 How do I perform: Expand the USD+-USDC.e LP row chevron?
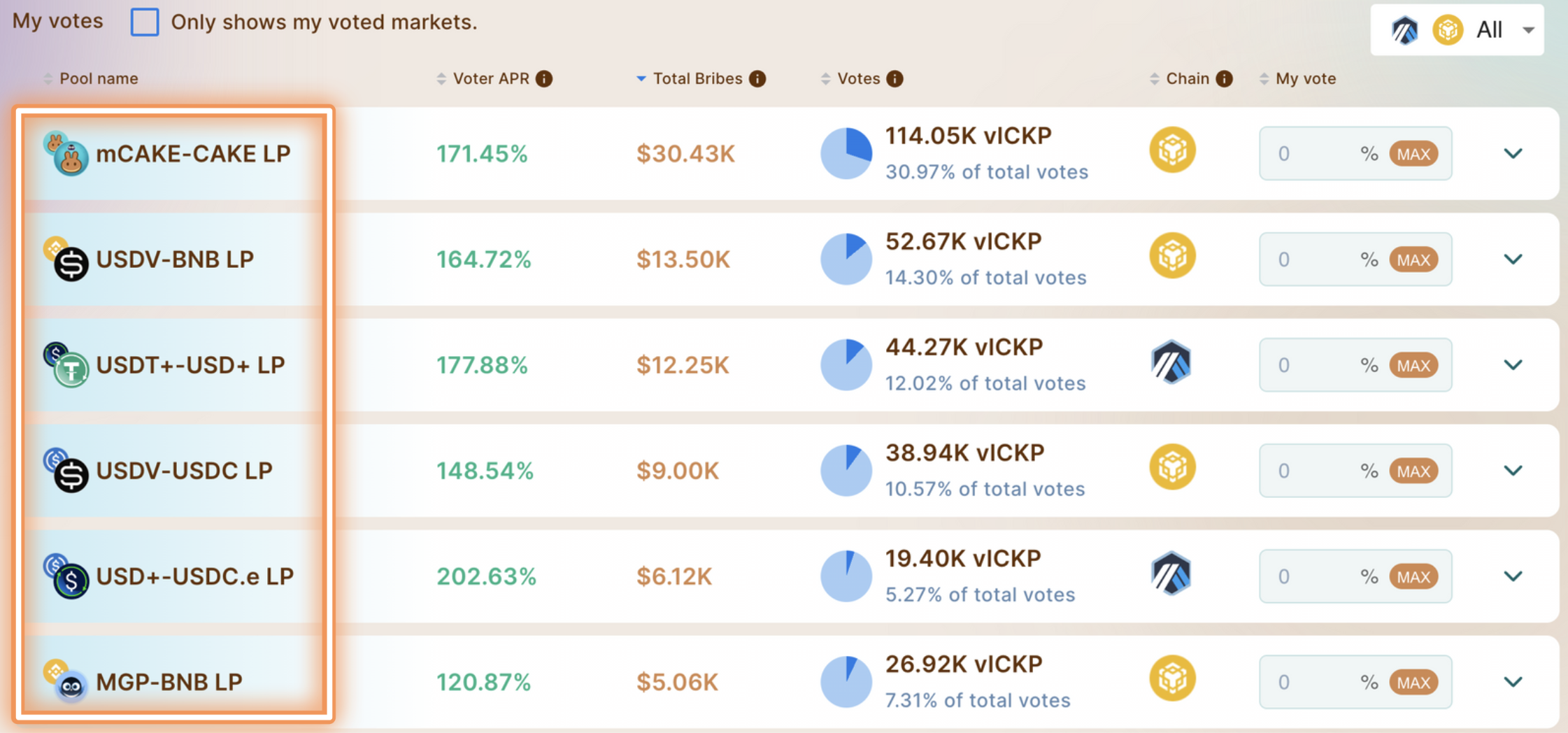[x=1513, y=576]
